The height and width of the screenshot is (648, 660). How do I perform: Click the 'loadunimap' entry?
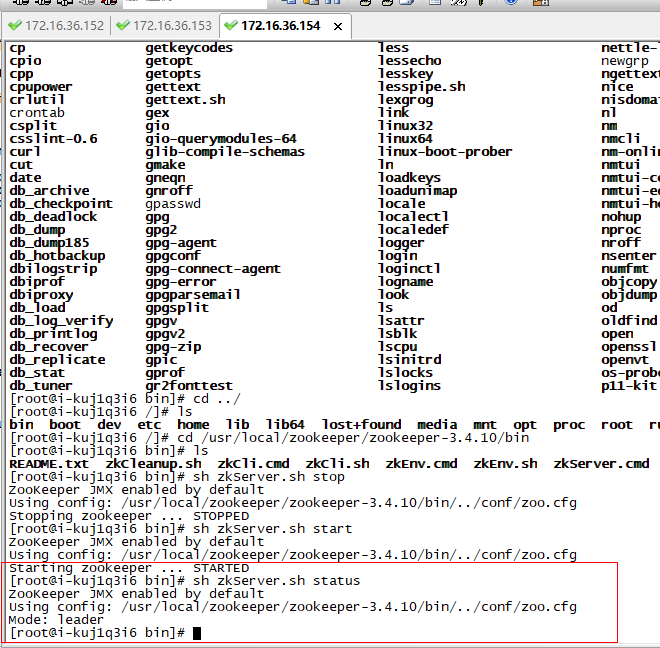pyautogui.click(x=418, y=191)
